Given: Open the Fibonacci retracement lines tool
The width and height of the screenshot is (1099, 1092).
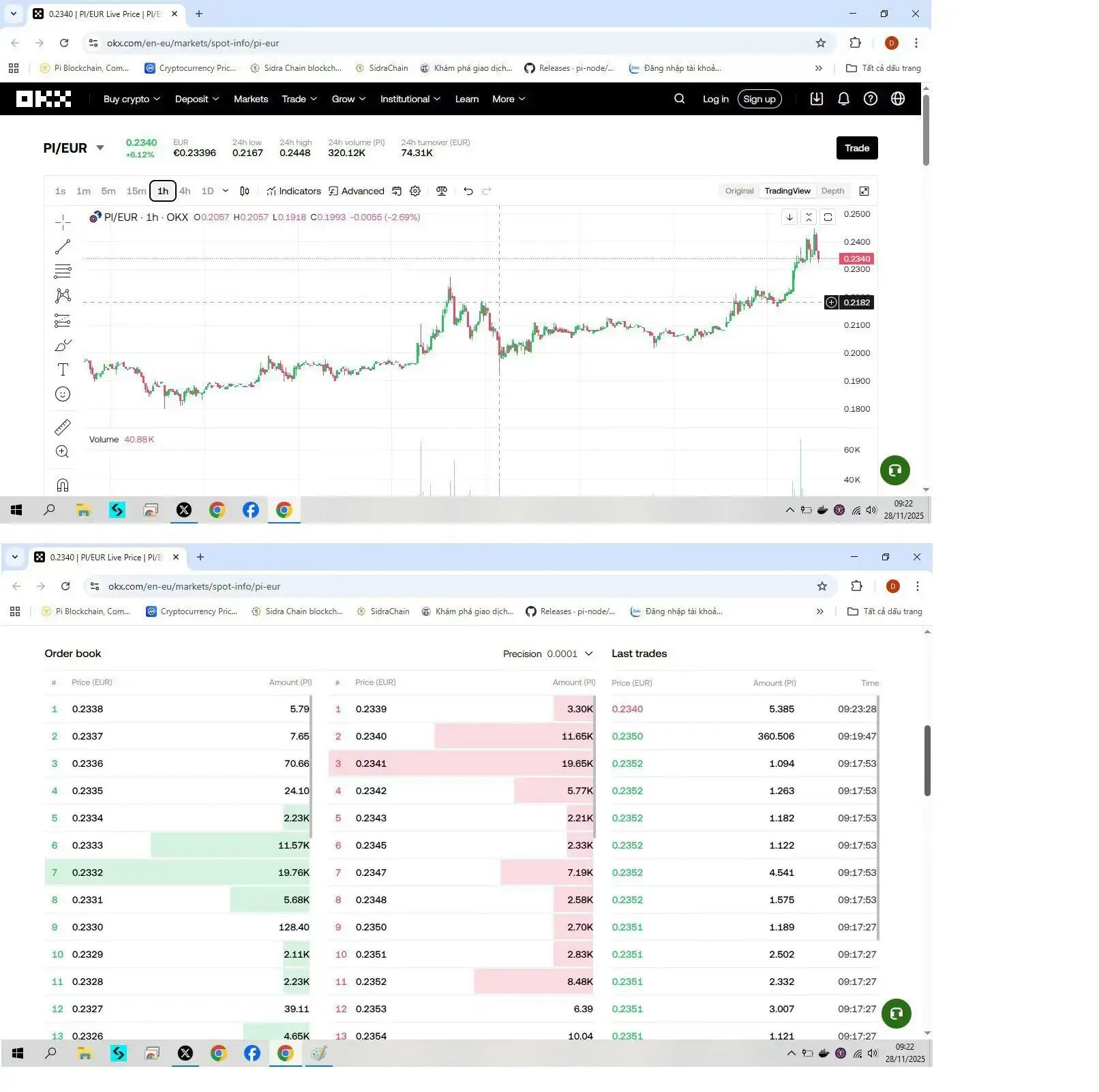Looking at the screenshot, I should pos(63,271).
